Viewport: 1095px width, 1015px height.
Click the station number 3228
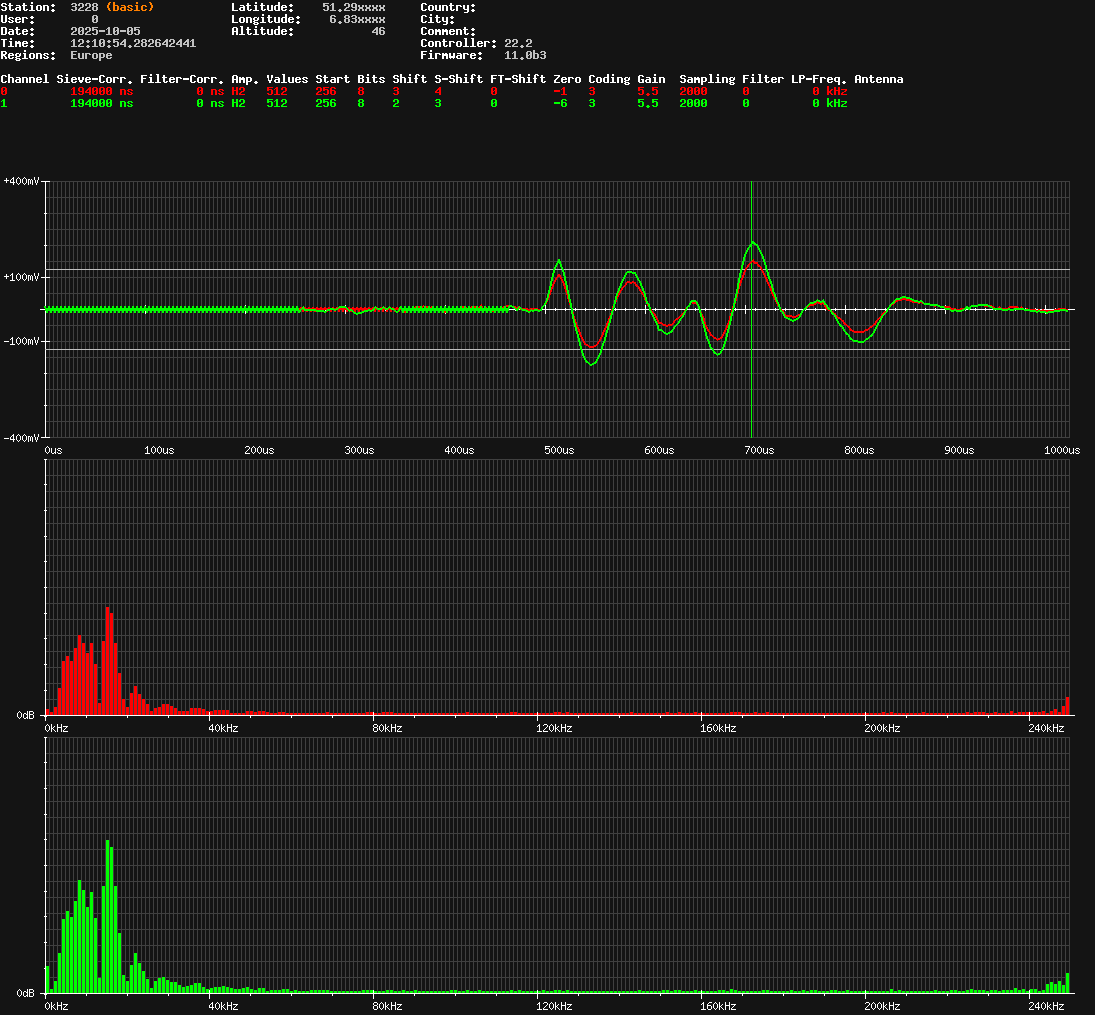point(84,7)
